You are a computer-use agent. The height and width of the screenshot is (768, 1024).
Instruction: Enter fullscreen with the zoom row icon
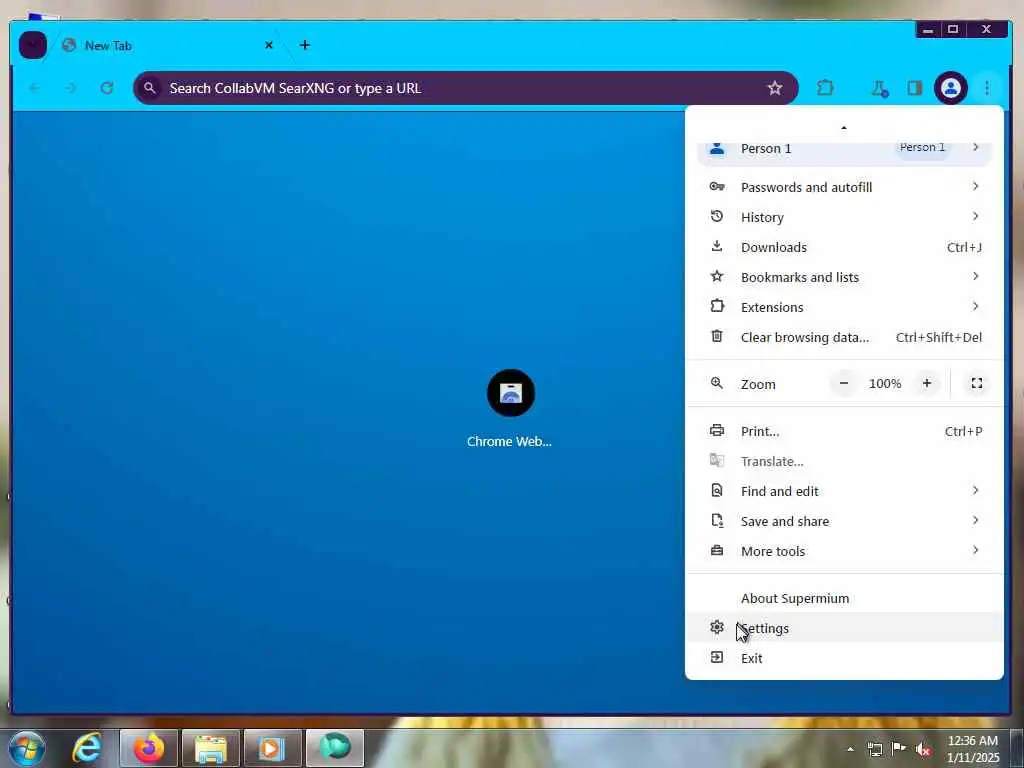tap(976, 383)
